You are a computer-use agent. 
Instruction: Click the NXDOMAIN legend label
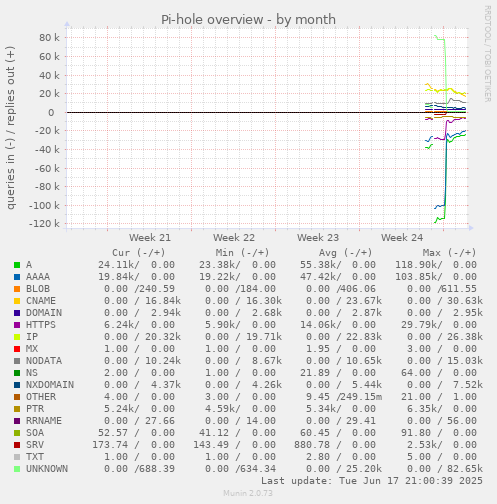coord(50,385)
